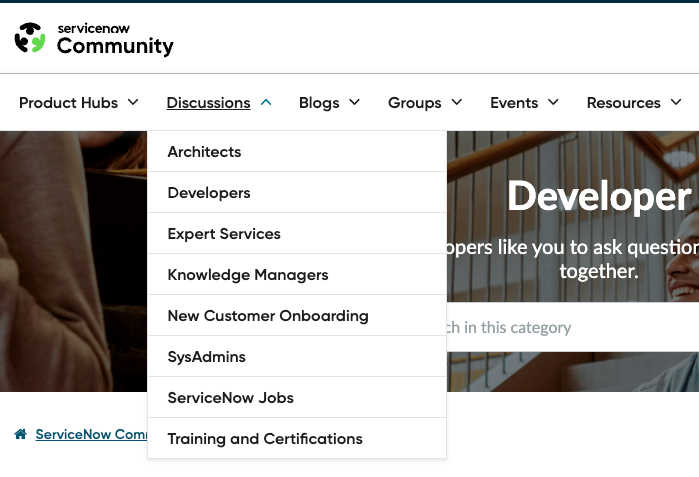Click the Discussions nav item
Viewport: 699px width, 477px height.
point(208,103)
